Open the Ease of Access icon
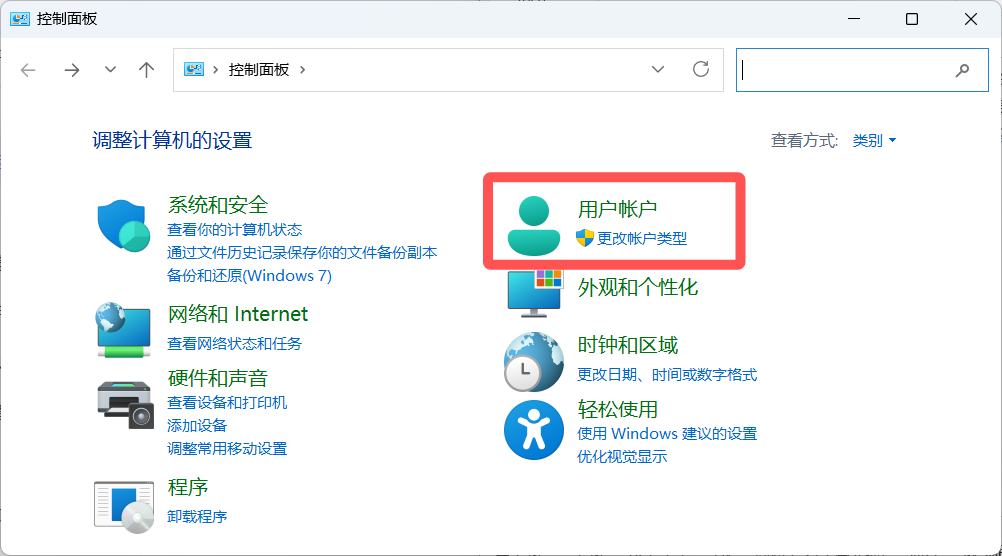The height and width of the screenshot is (556, 1002). (534, 430)
